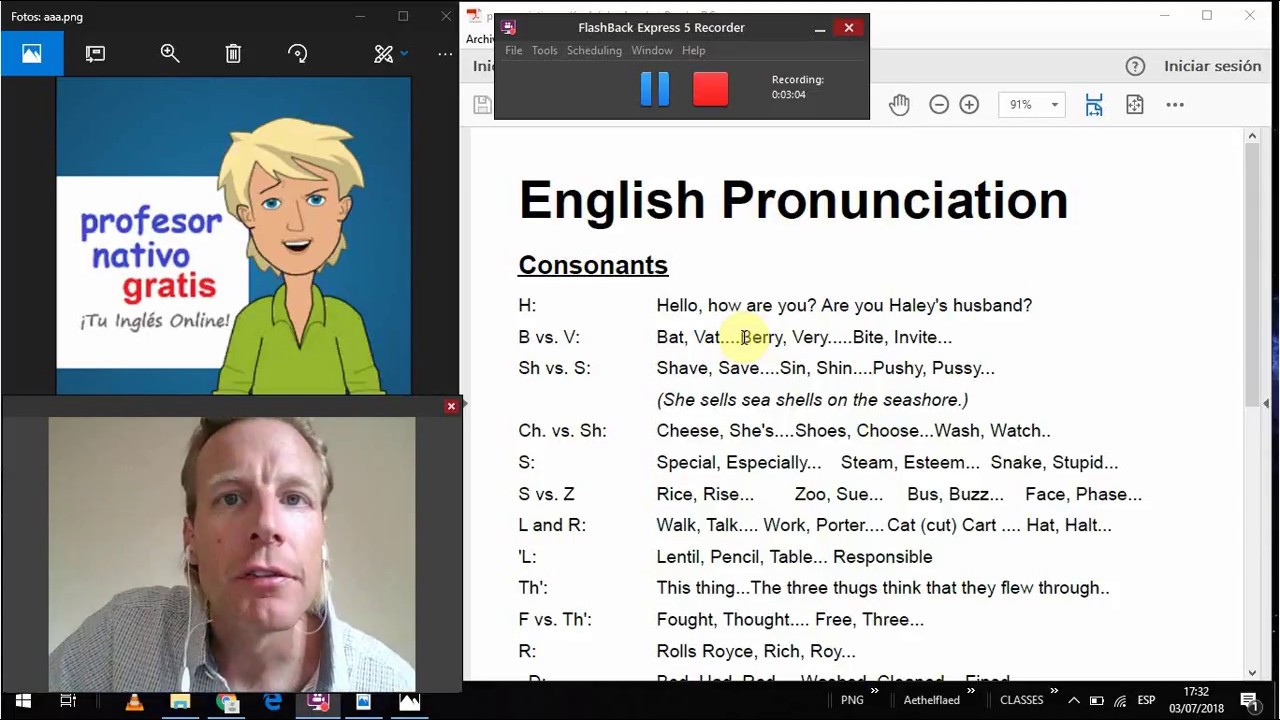Image resolution: width=1280 pixels, height=720 pixels.
Task: Click the 'She sells sea shells' sentence
Action: point(812,400)
